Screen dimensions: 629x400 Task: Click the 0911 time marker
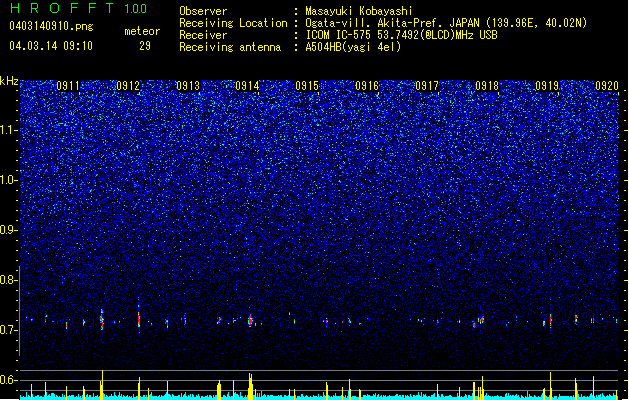pyautogui.click(x=68, y=86)
